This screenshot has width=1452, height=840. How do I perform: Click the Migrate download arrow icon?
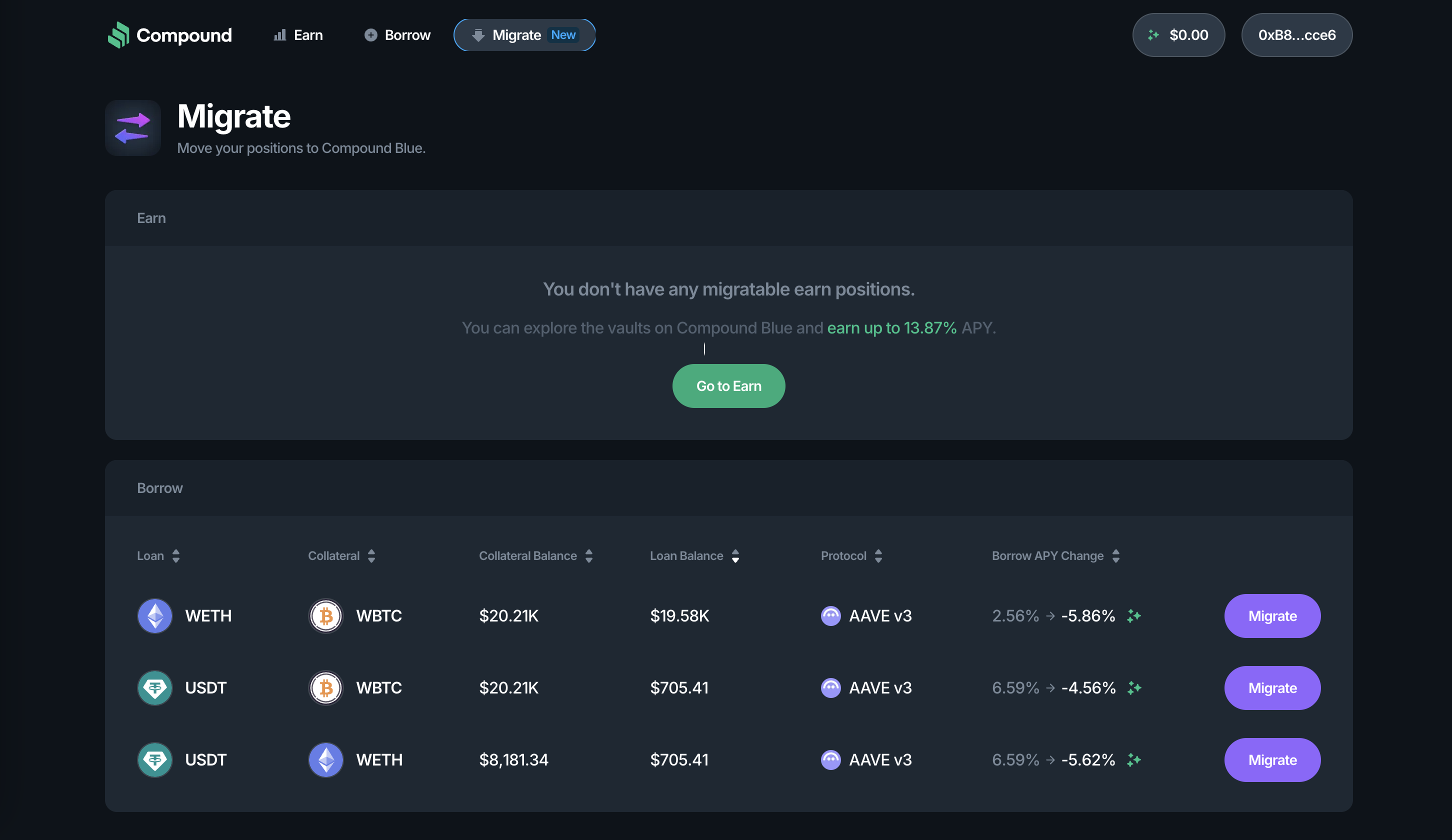[x=478, y=35]
